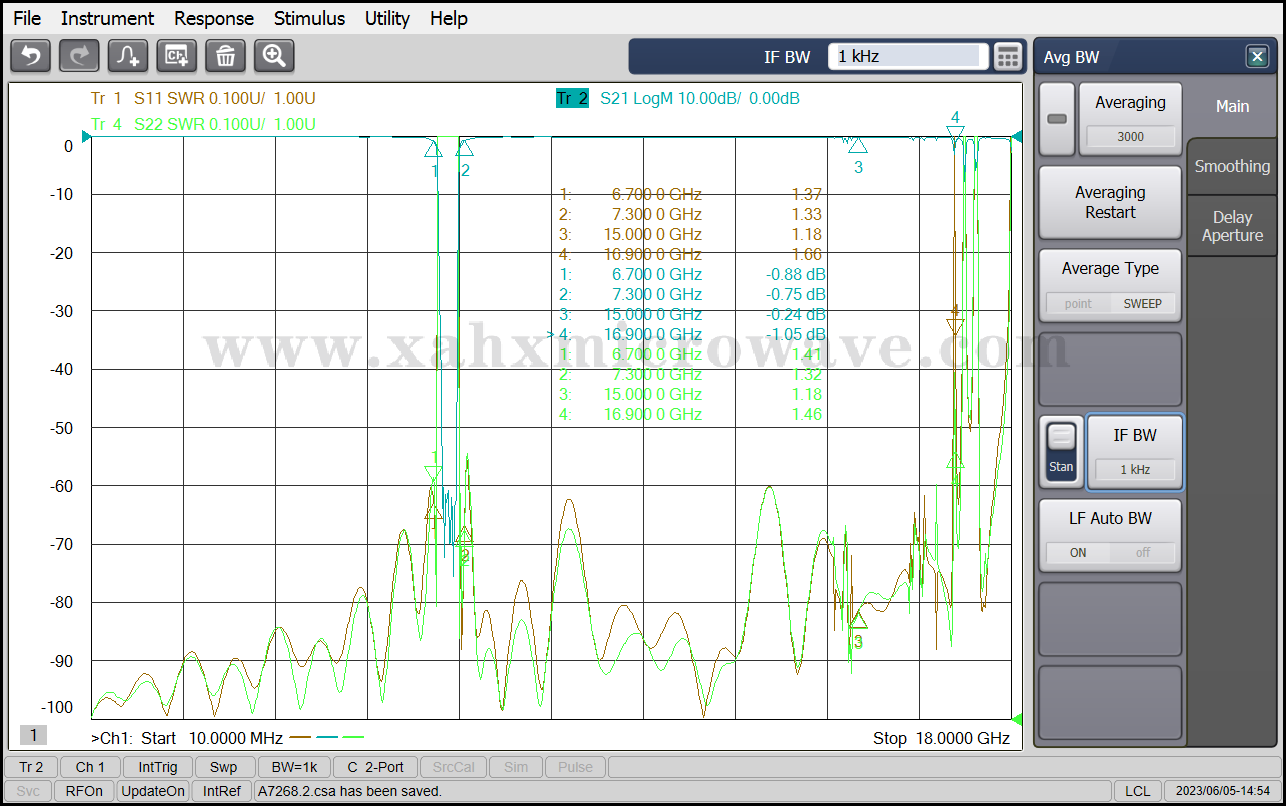The width and height of the screenshot is (1286, 806).
Task: Click the Ch 1 status bar button
Action: (90, 767)
